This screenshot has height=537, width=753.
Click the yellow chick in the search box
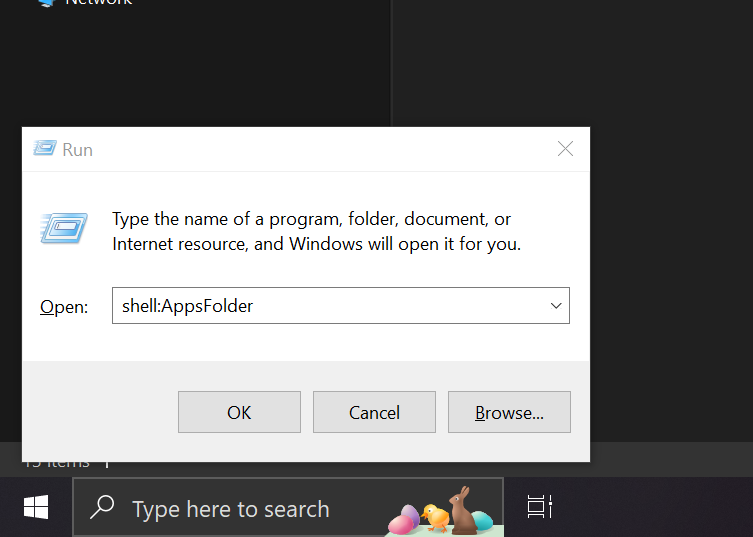click(435, 516)
